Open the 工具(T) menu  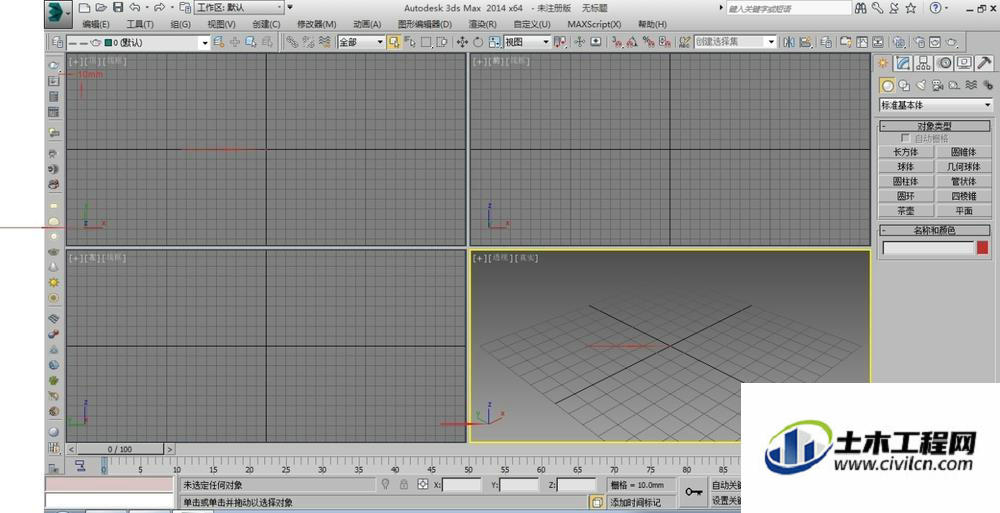pyautogui.click(x=140, y=24)
